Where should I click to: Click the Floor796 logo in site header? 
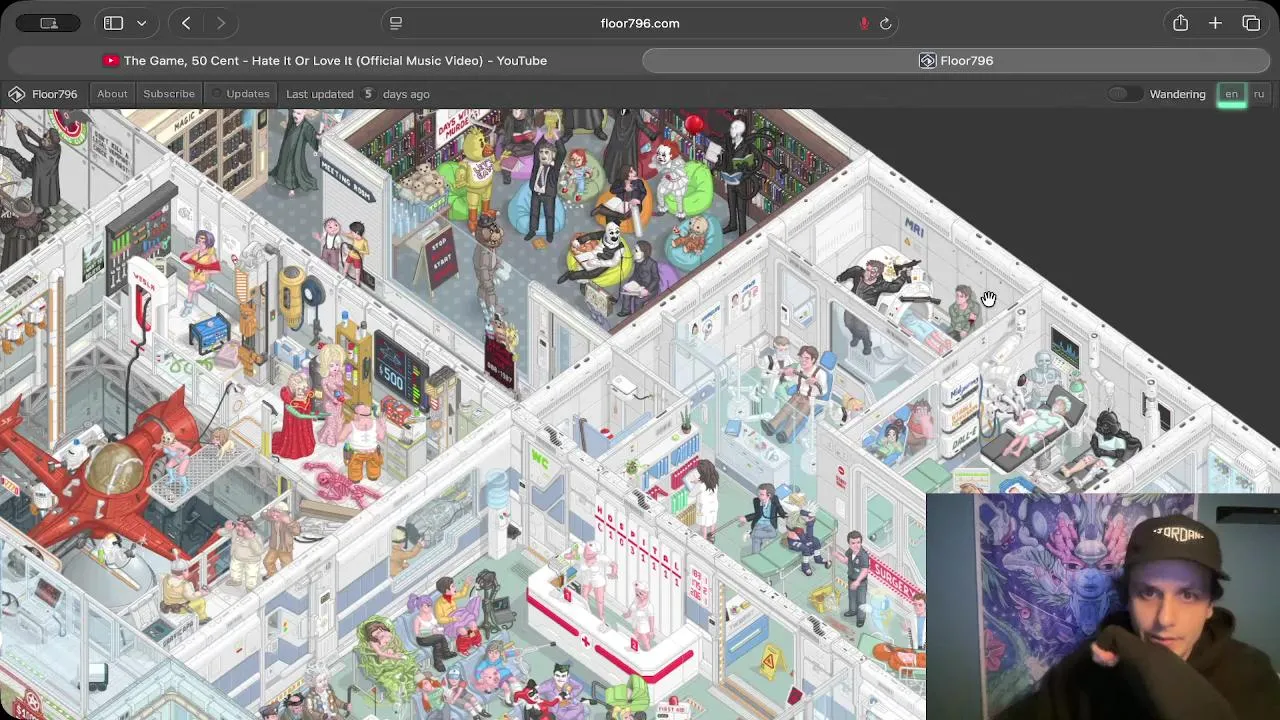tap(42, 94)
